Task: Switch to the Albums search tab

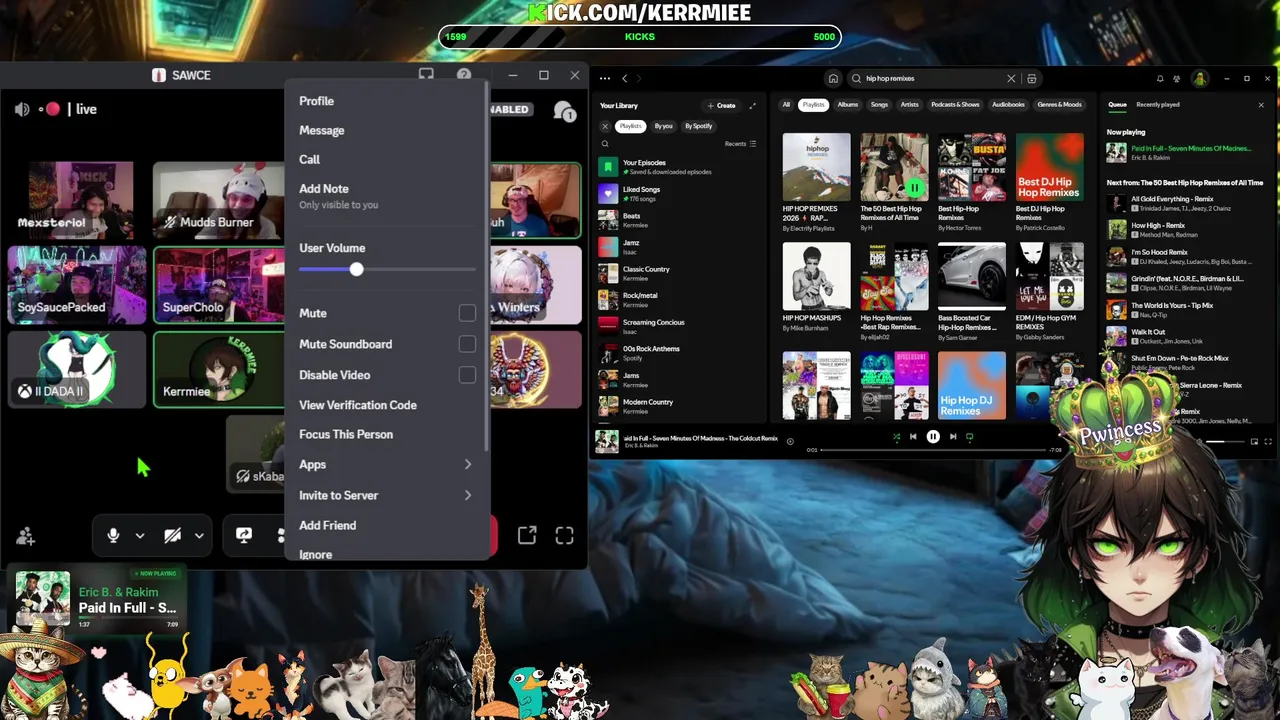Action: point(848,104)
